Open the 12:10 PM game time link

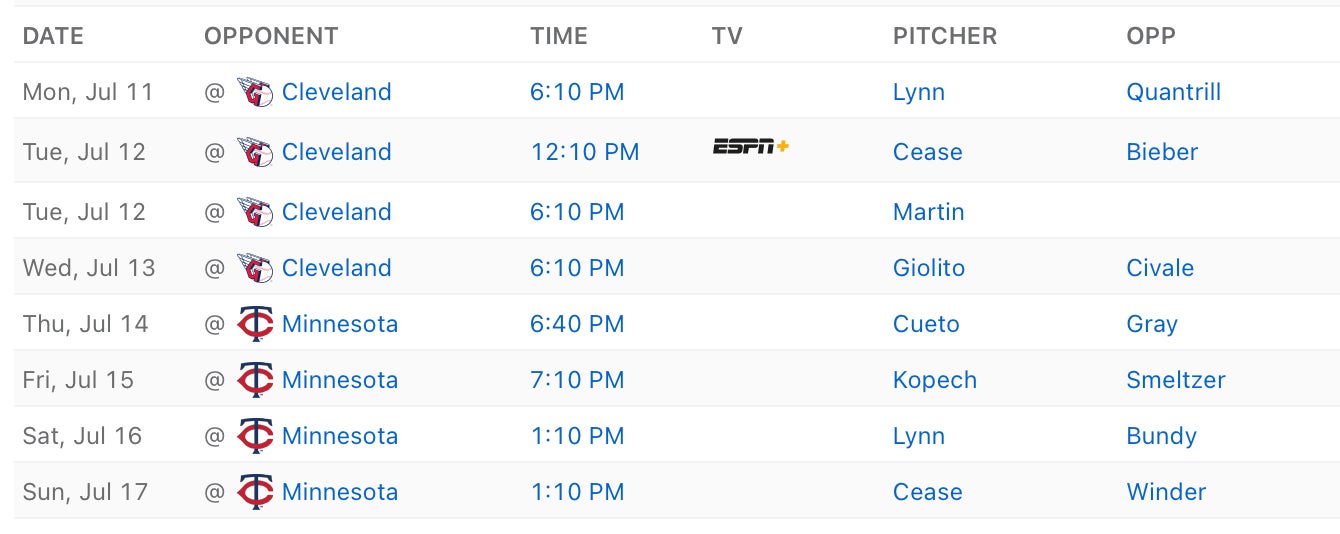click(x=584, y=152)
